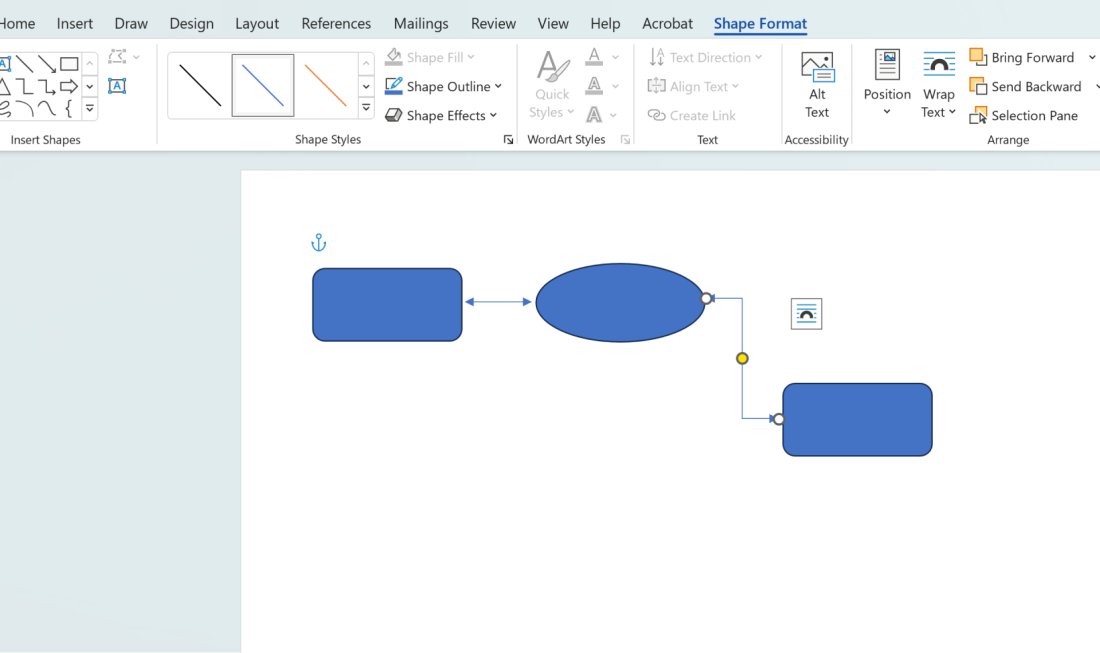1100x653 pixels.
Task: Open the Shape Effects dropdown
Action: pos(442,115)
